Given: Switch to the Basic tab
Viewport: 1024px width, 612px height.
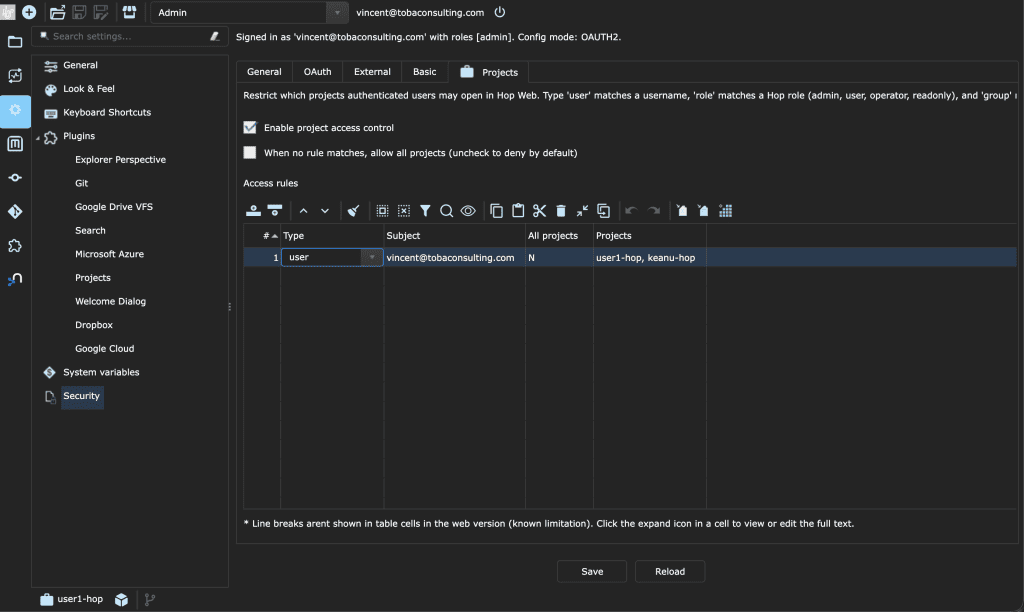Looking at the screenshot, I should 424,72.
